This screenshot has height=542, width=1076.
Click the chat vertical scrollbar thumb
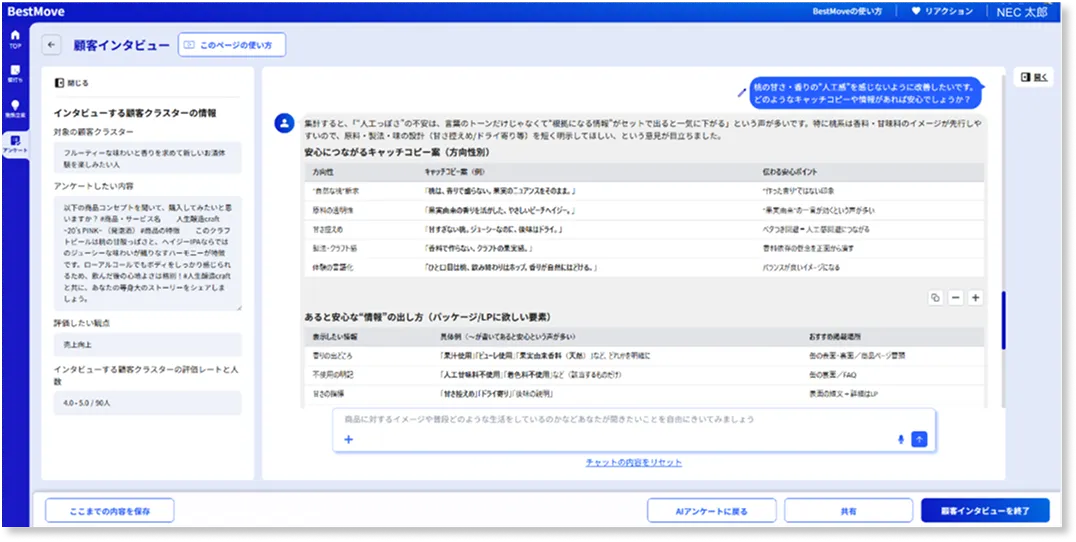click(x=1004, y=320)
